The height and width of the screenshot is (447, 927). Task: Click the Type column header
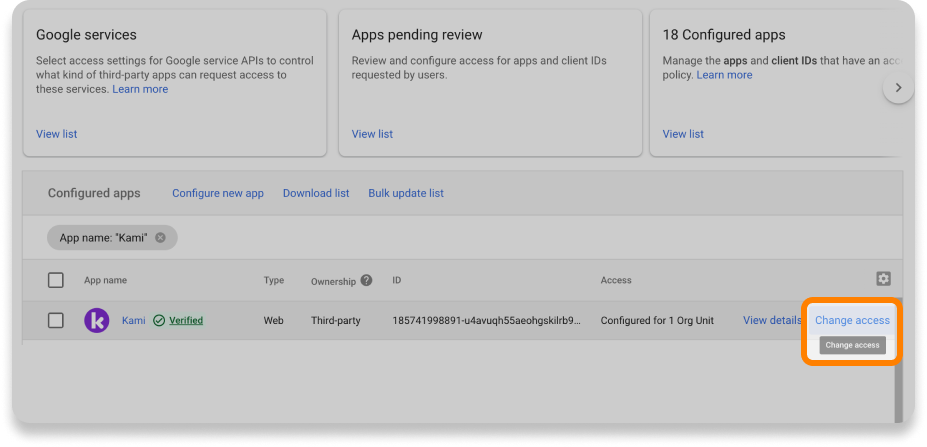(x=274, y=280)
